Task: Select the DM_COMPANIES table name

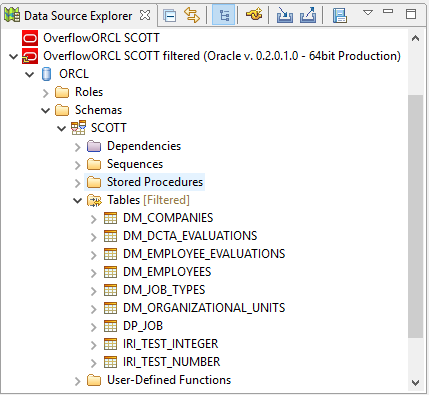Action: [x=168, y=218]
